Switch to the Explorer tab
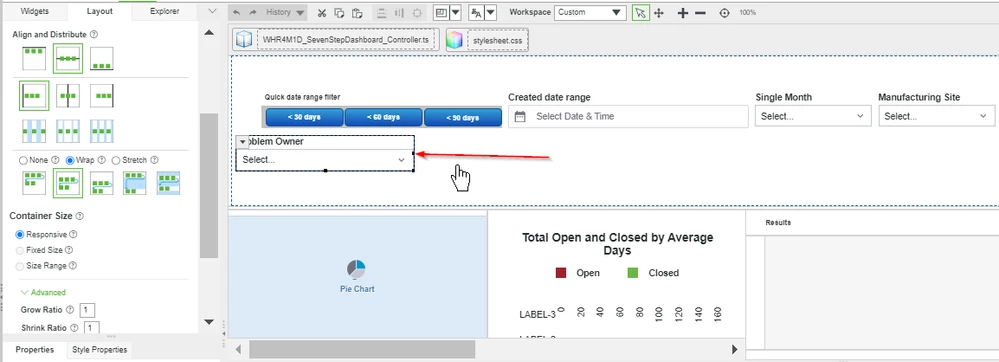Viewport: 999px width, 362px height. (164, 11)
